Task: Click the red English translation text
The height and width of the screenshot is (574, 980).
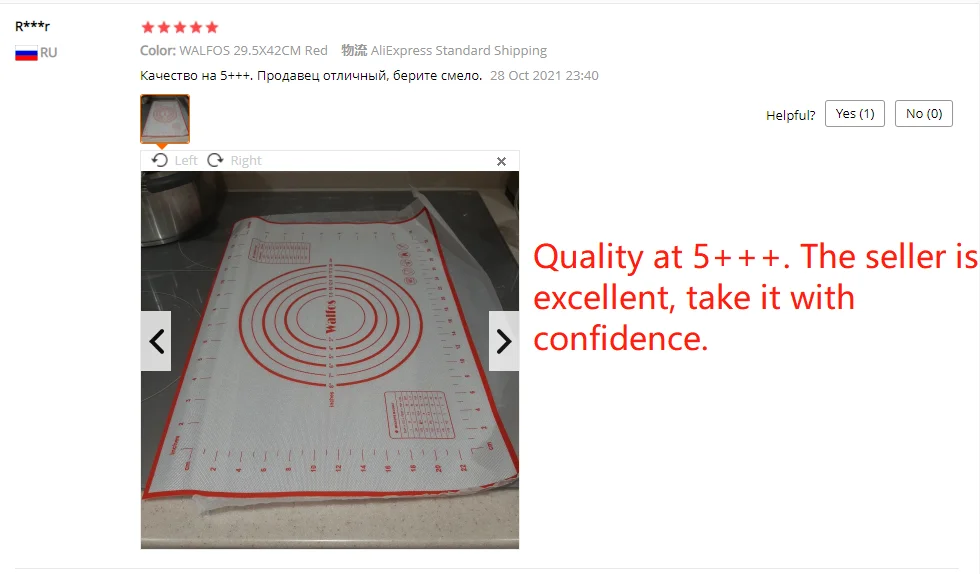Action: [756, 298]
